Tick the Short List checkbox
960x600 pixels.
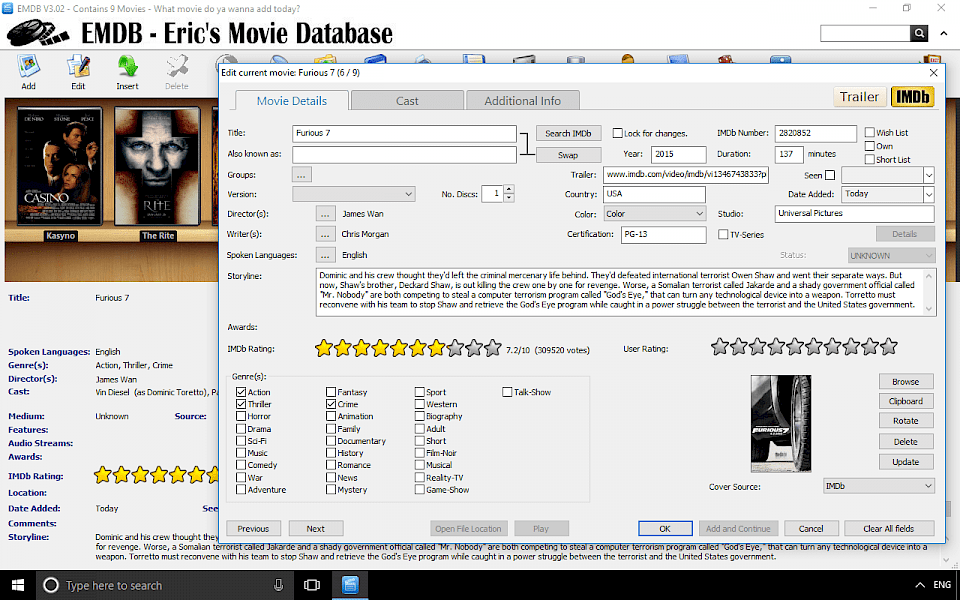[869, 159]
